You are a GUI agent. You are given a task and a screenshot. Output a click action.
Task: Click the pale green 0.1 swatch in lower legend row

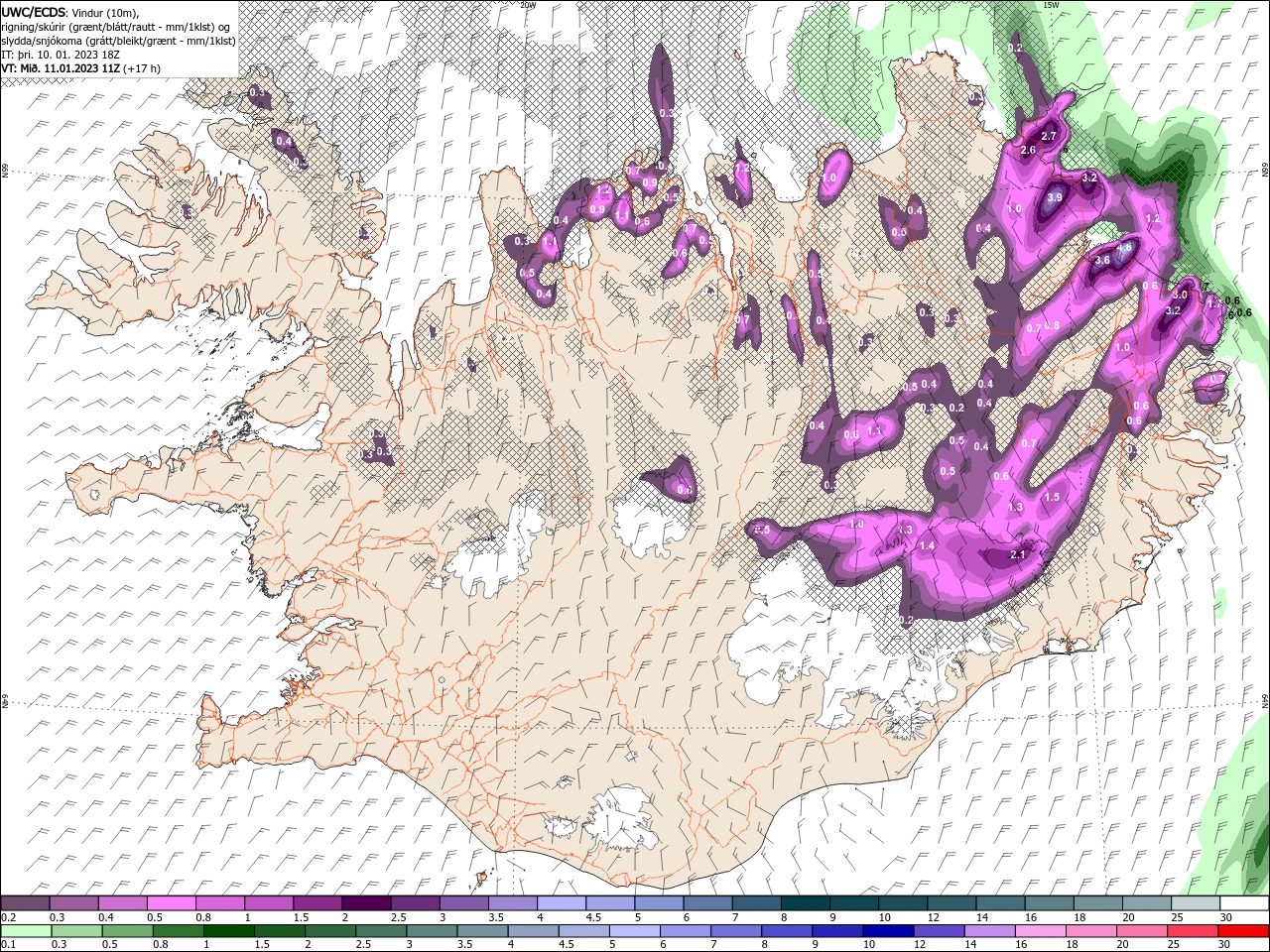click(x=25, y=931)
